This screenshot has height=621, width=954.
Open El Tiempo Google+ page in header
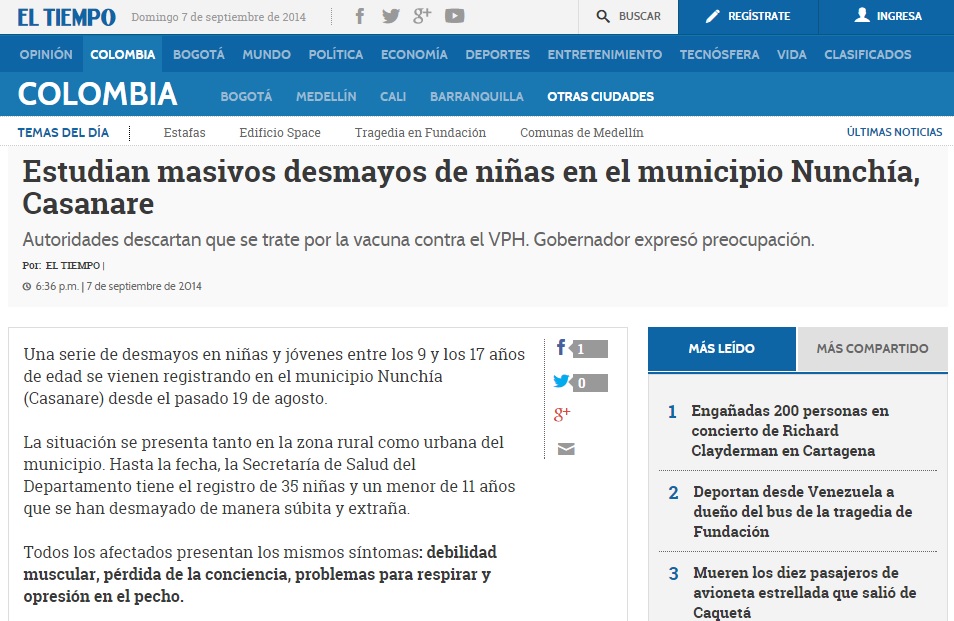[x=422, y=16]
